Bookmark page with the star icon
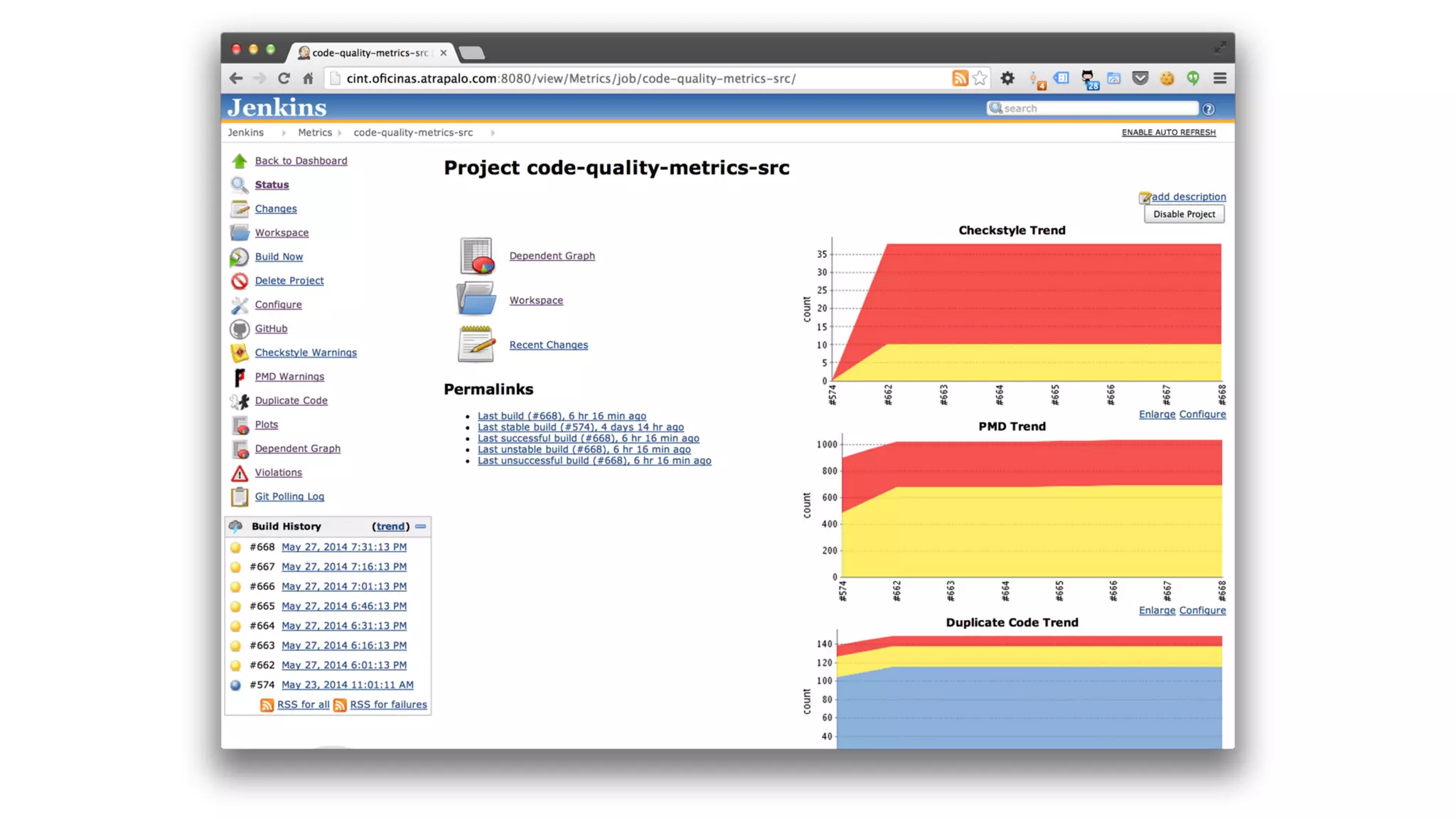 (x=980, y=78)
